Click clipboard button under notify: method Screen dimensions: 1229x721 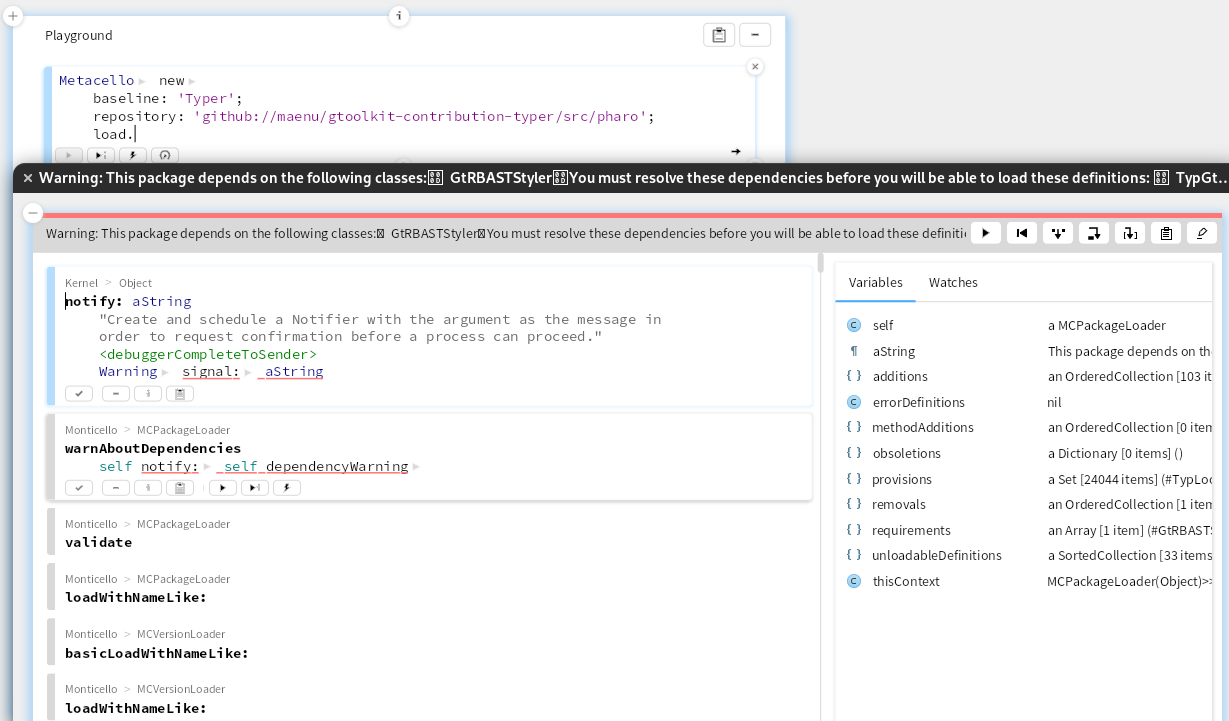(x=180, y=394)
